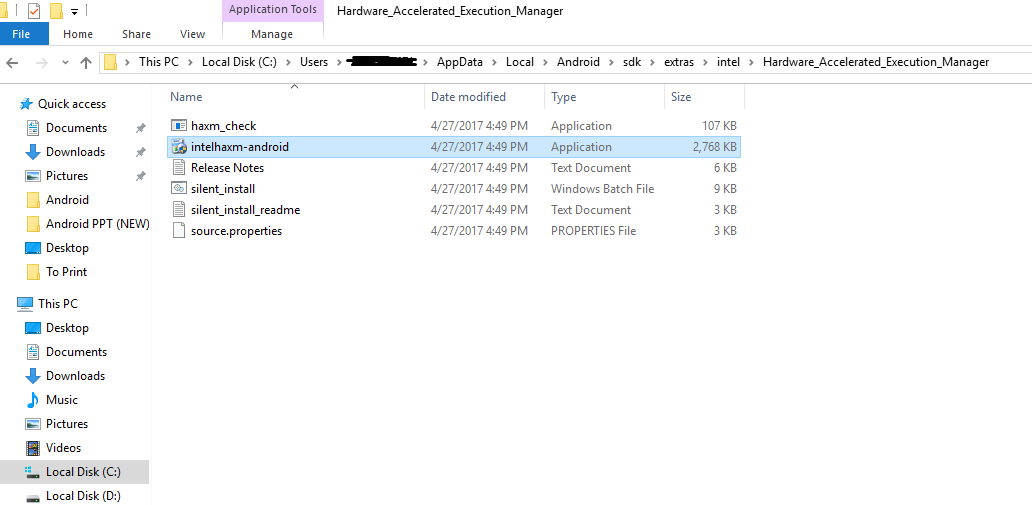Click the Application Tools contextual tab
The image size is (1032, 505).
click(272, 10)
